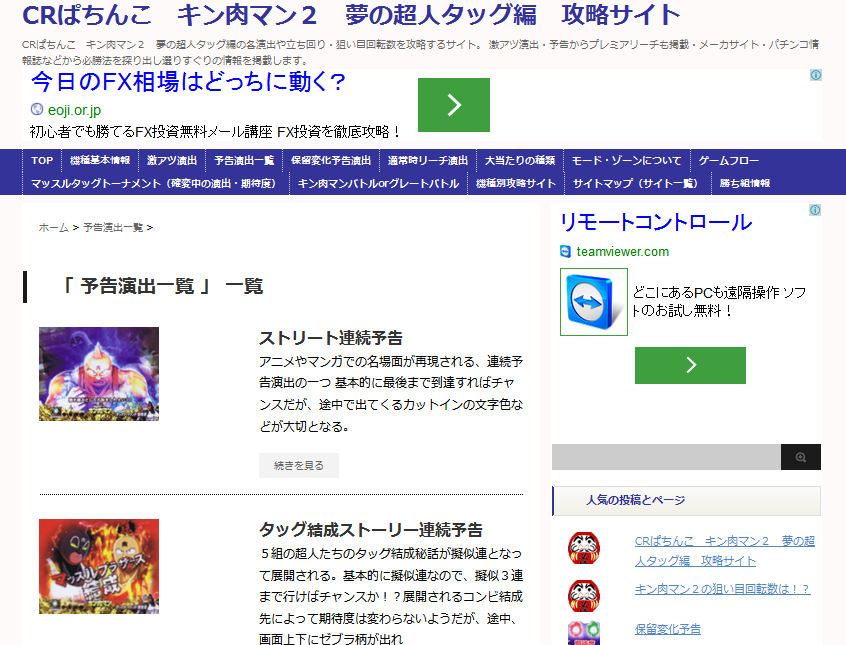846x645 pixels.
Task: Click daruma icon beside 狙い目回転数 post
Action: click(x=584, y=595)
